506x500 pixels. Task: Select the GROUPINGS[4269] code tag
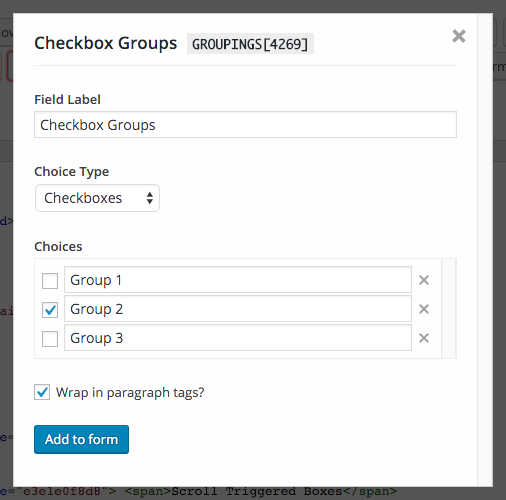coord(250,44)
